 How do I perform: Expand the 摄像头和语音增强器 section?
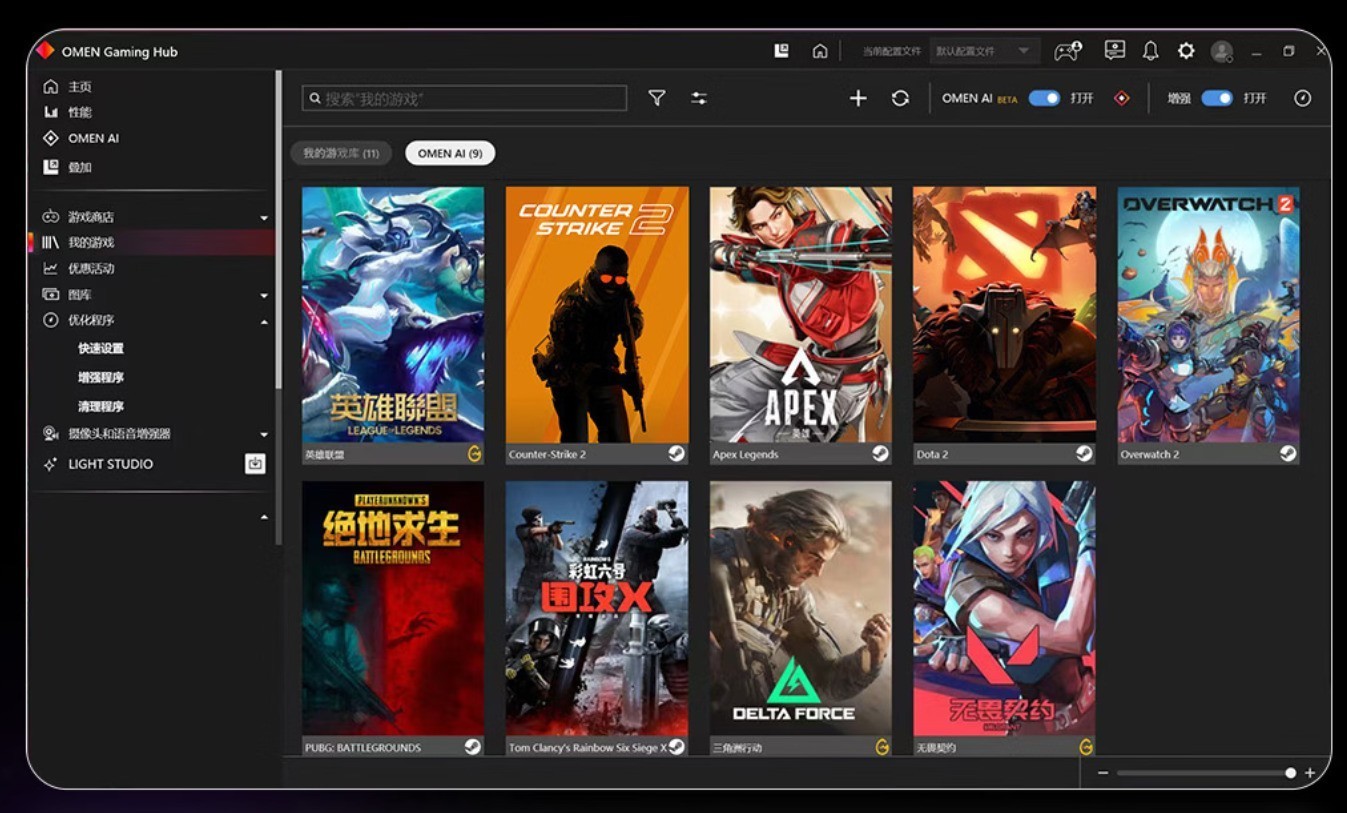pos(264,434)
